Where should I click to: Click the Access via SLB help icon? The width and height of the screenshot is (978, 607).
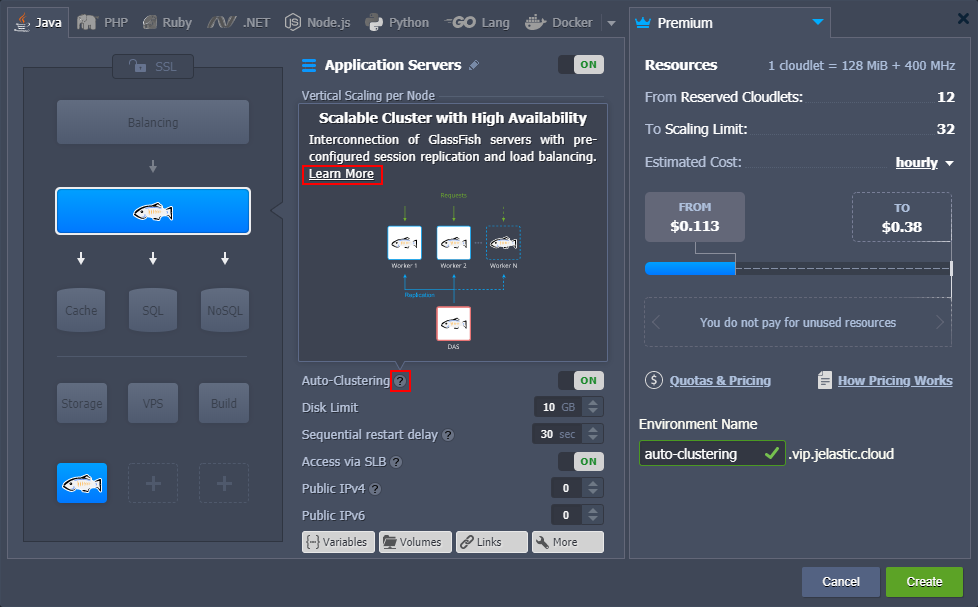(396, 462)
